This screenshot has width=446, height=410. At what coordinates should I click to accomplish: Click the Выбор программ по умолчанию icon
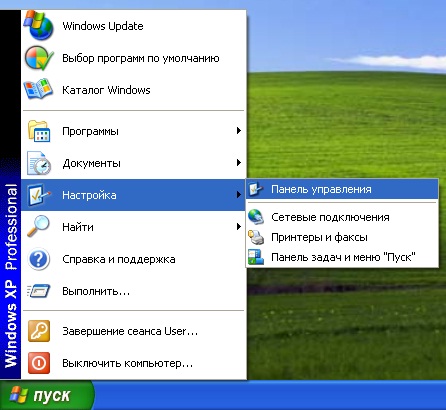pyautogui.click(x=39, y=58)
